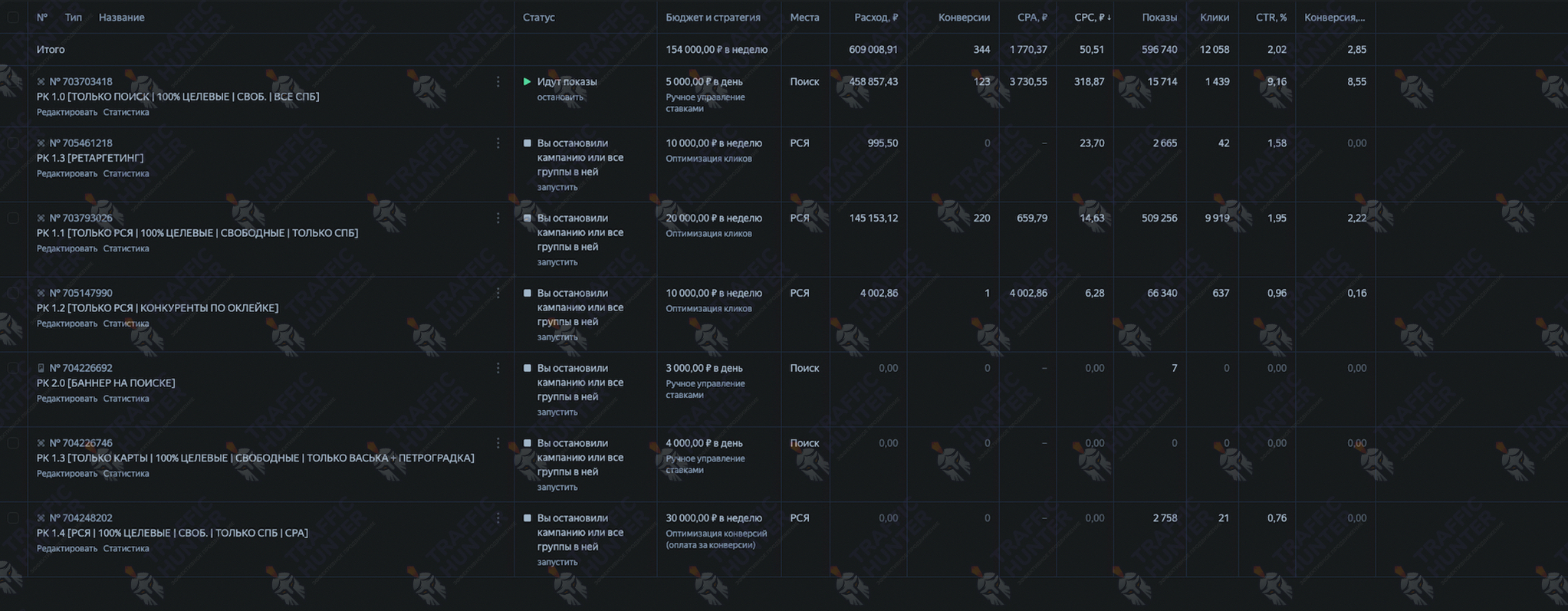Image resolution: width=1568 pixels, height=611 pixels.
Task: Click 'остановить' under Идут показы status
Action: tap(560, 97)
